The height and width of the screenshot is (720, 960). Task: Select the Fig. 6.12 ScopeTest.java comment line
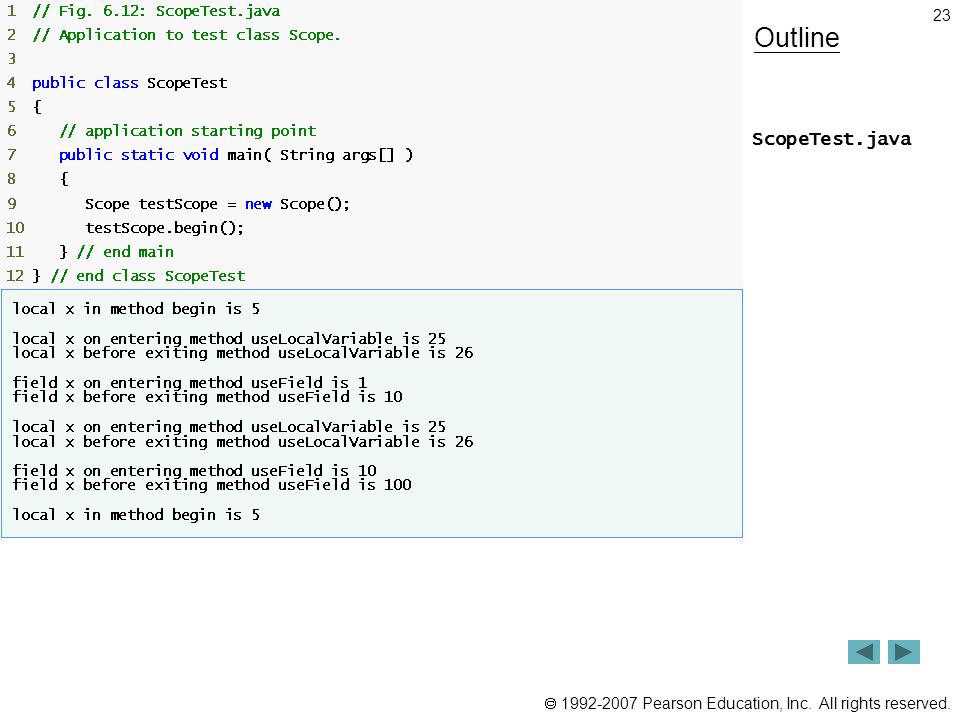pos(156,11)
